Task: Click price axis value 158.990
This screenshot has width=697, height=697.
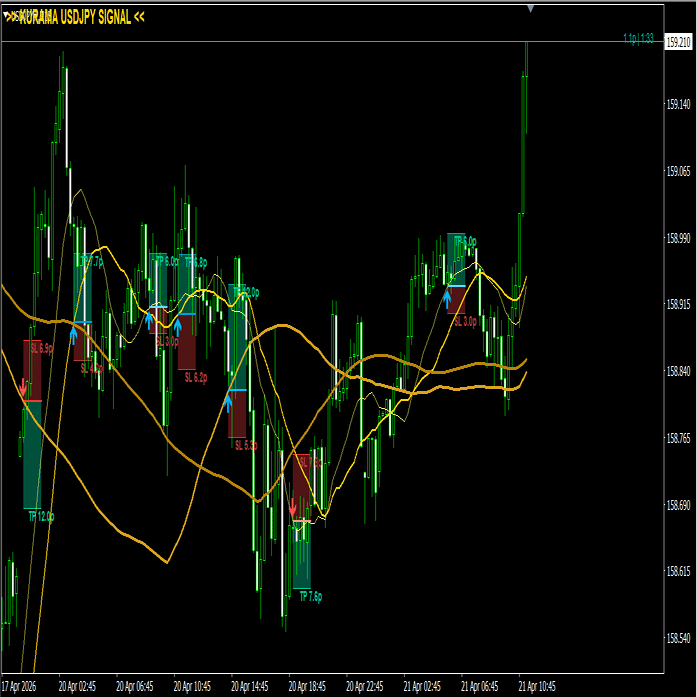Action: click(678, 238)
